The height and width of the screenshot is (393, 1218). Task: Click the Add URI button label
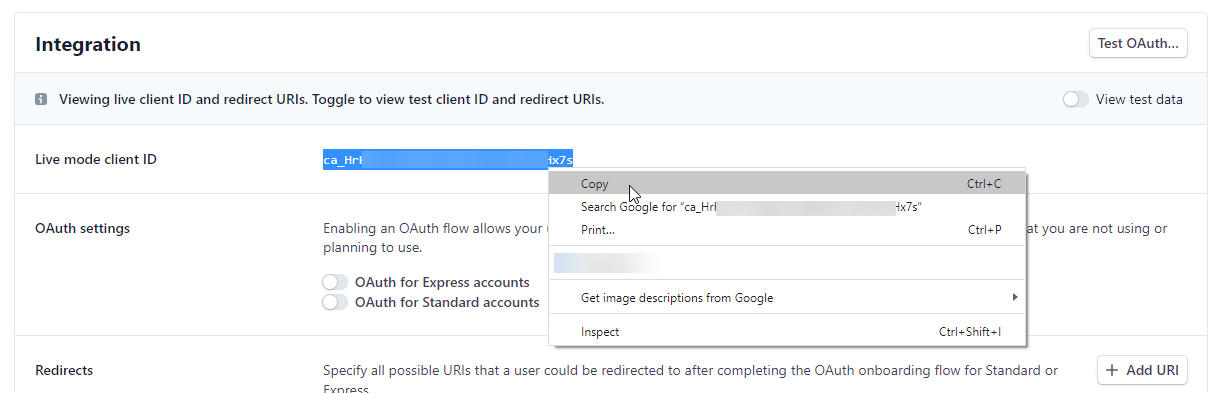(1152, 370)
